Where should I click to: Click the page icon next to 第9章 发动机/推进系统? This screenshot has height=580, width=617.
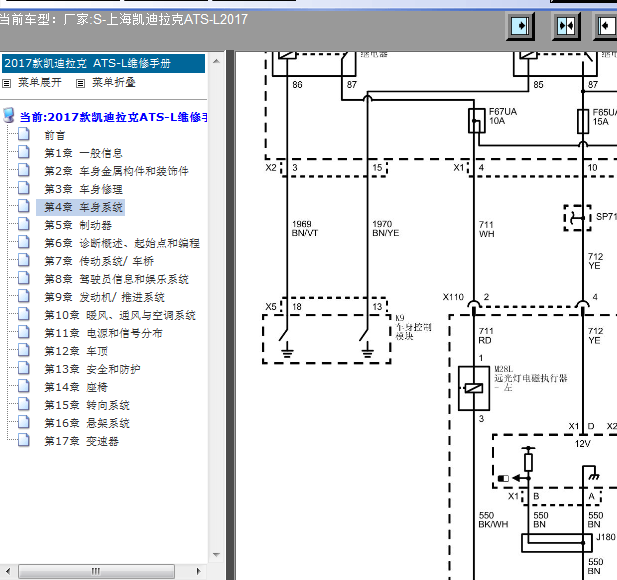click(24, 296)
